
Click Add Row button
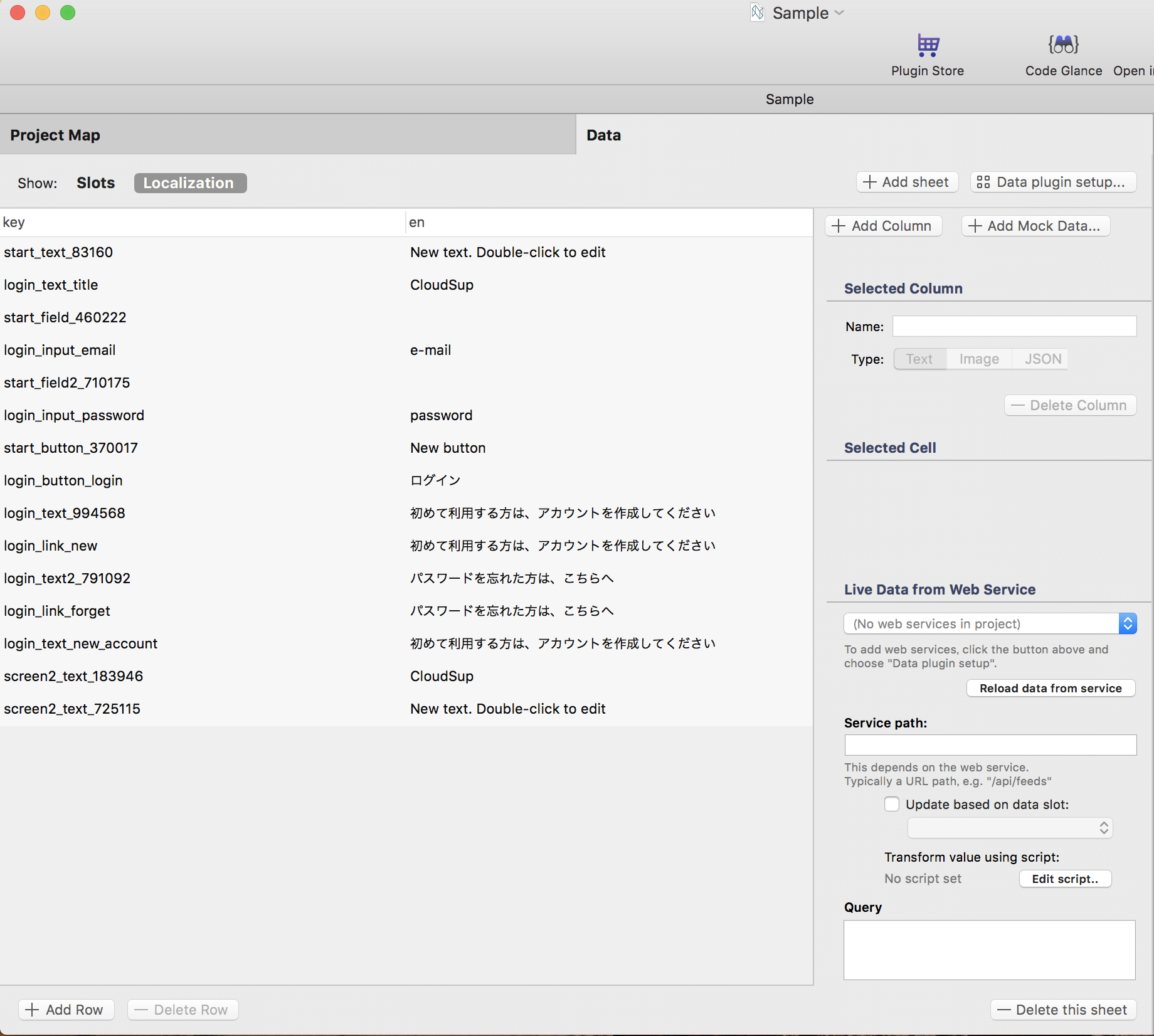pos(66,1010)
